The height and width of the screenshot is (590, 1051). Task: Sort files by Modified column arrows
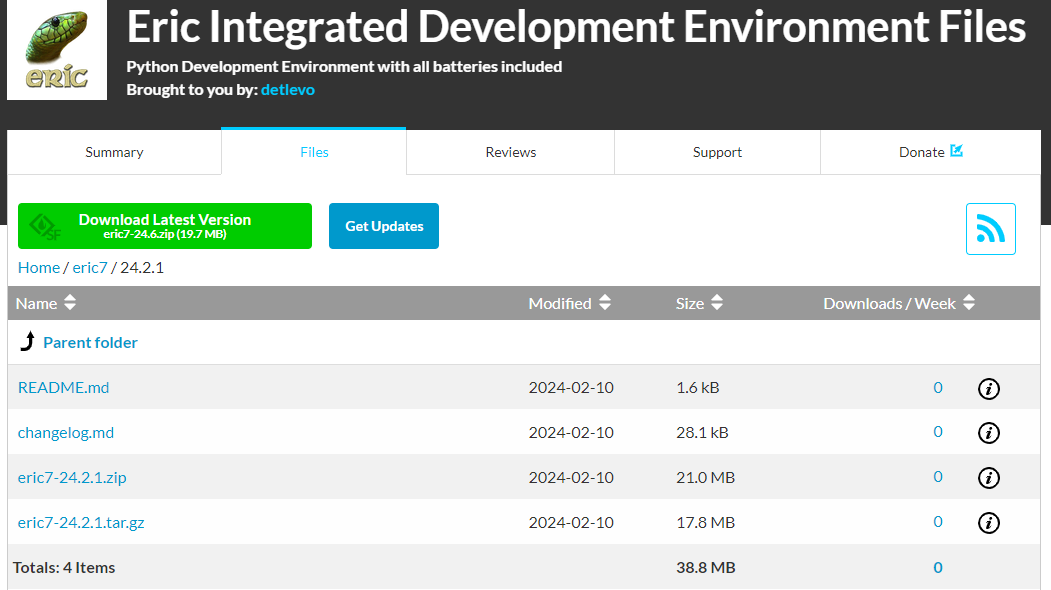(x=605, y=302)
